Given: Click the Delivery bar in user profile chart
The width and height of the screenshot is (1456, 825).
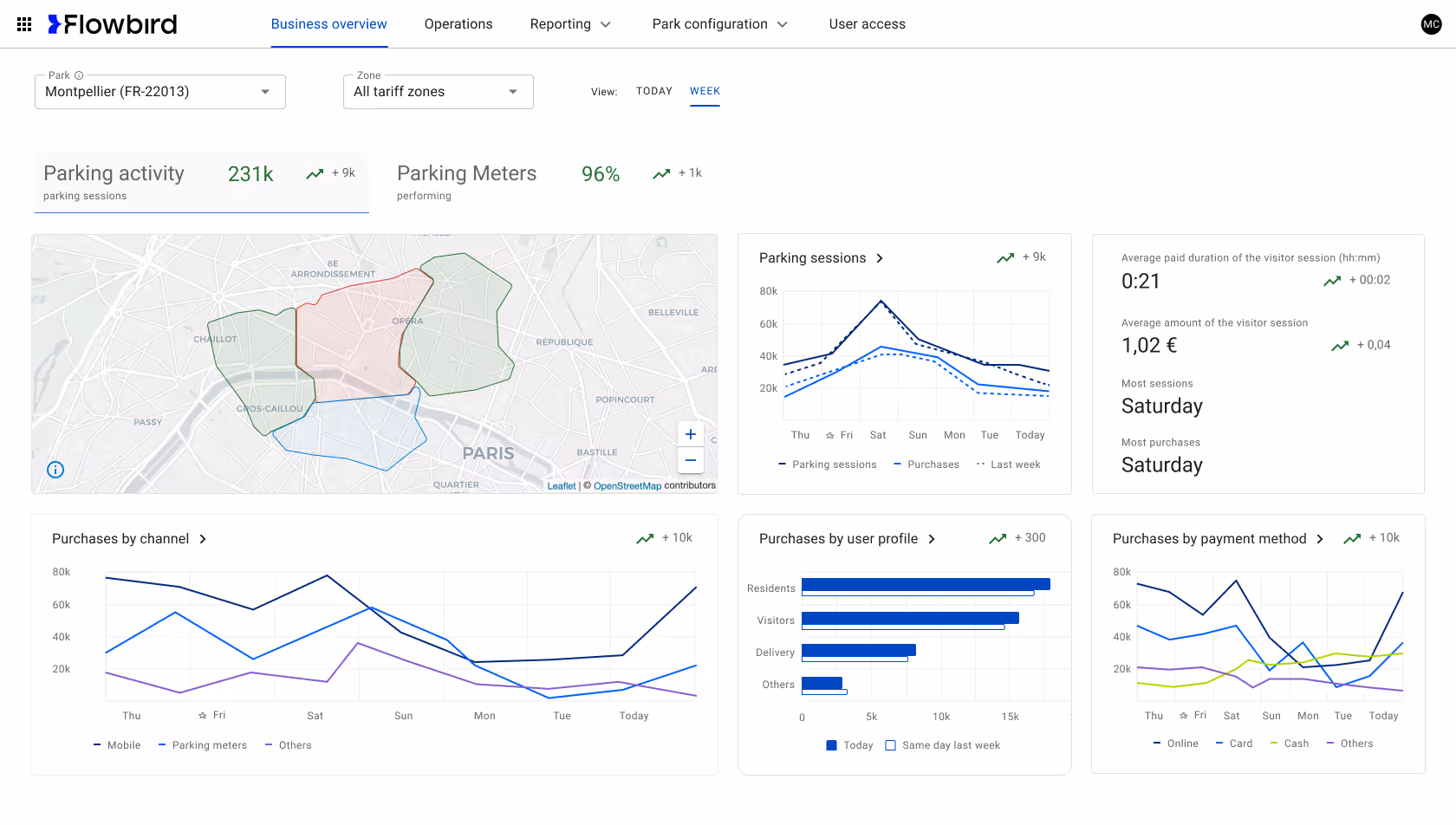Looking at the screenshot, I should coord(859,650).
